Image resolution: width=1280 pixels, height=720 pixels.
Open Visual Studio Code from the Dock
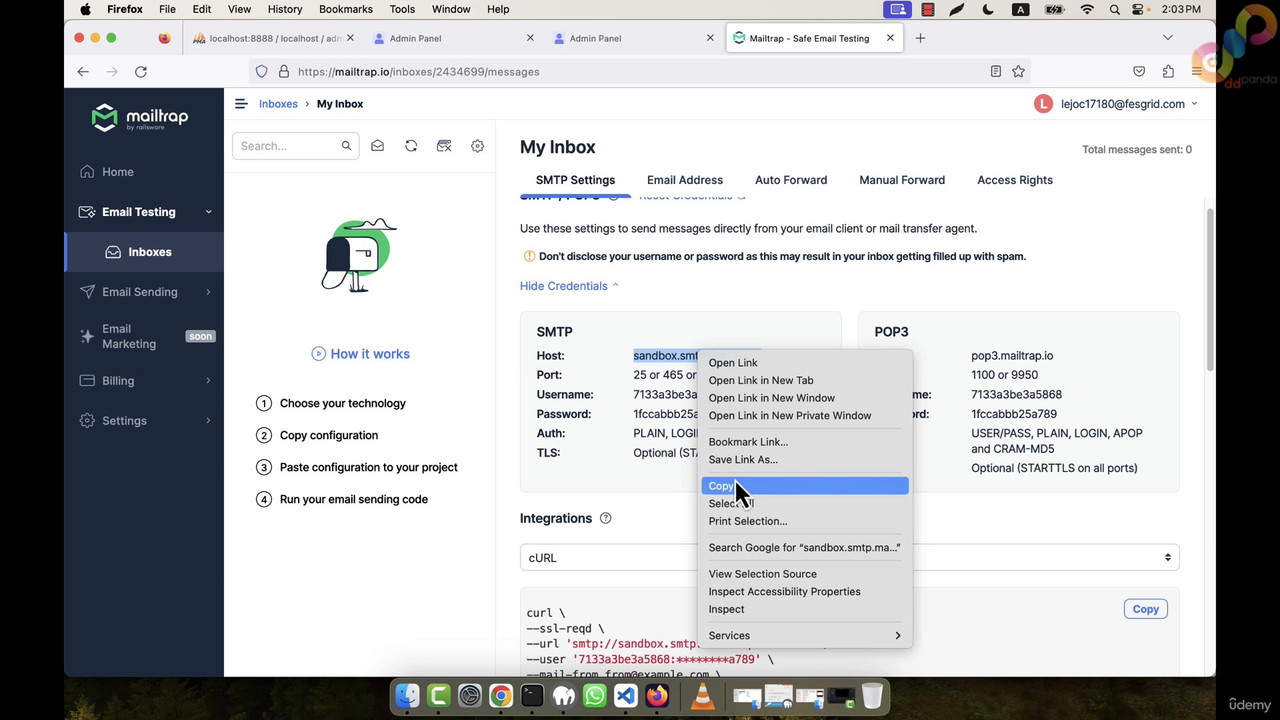(x=626, y=696)
